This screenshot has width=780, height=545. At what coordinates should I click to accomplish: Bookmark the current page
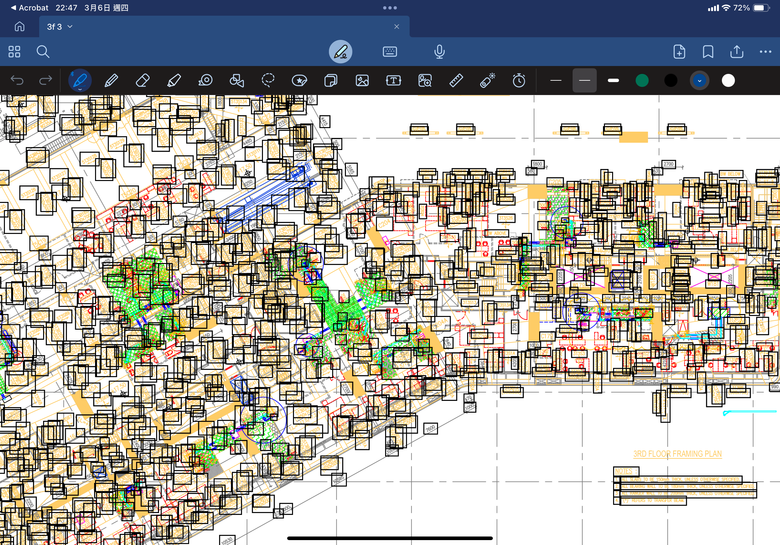(708, 52)
